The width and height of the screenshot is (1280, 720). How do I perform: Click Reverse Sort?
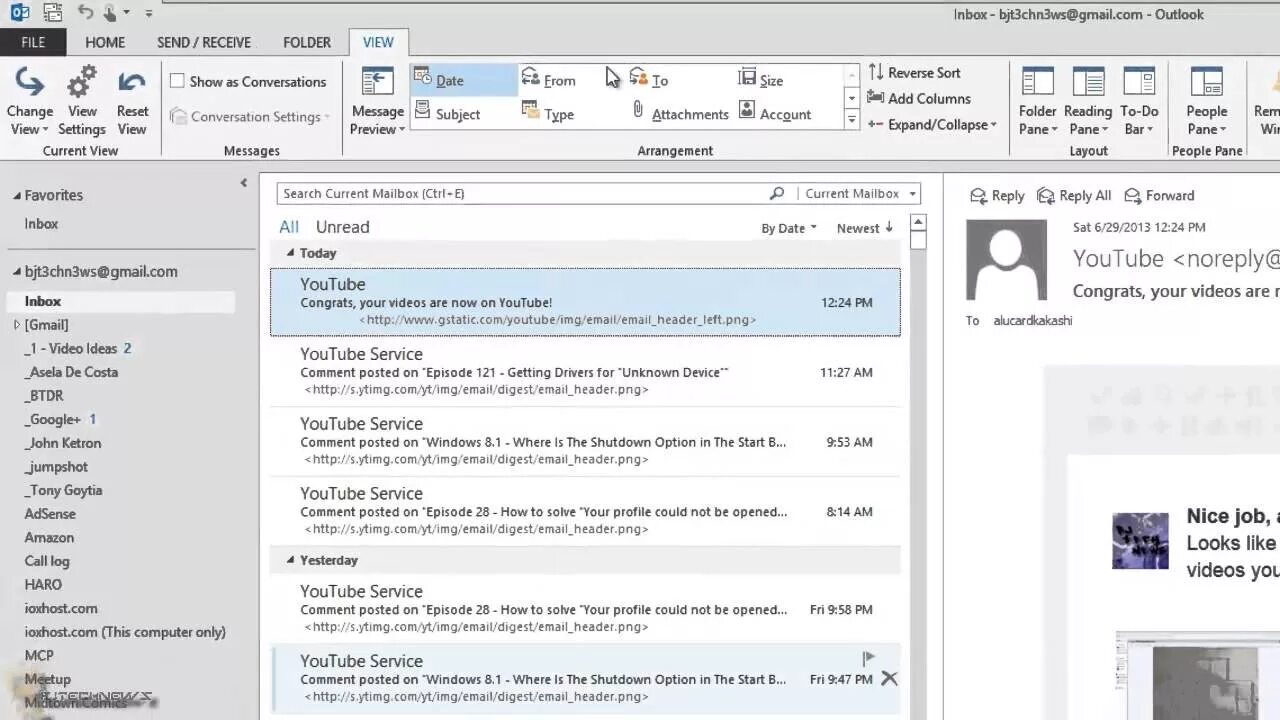tap(914, 72)
